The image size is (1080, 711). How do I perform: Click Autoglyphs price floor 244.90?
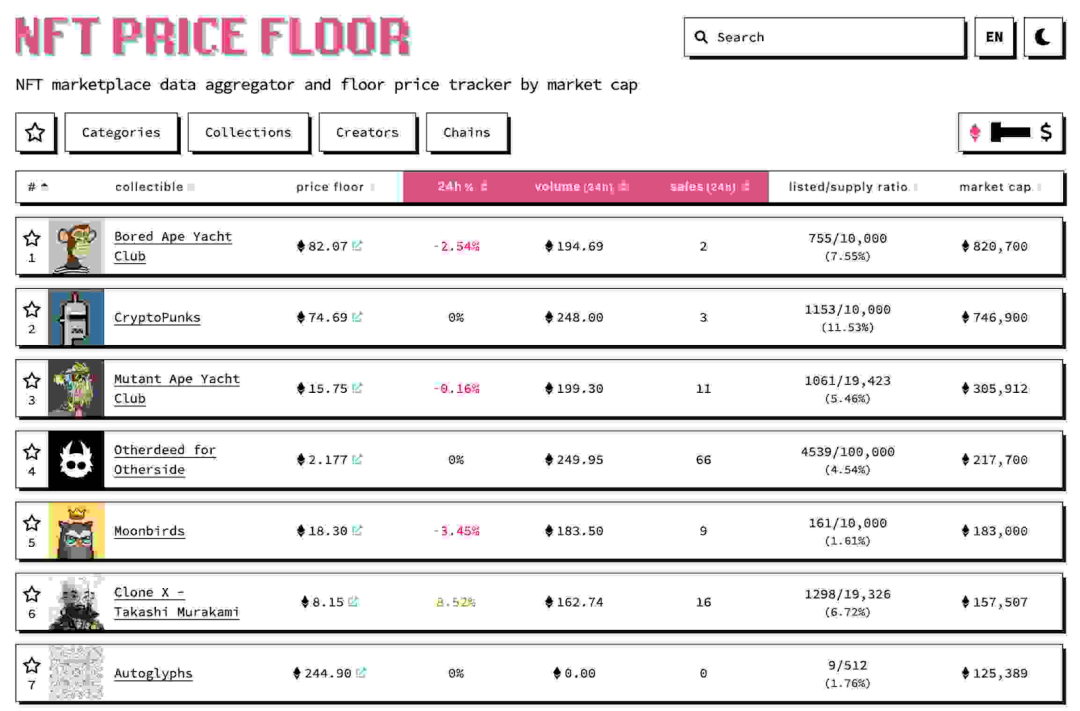(x=322, y=672)
